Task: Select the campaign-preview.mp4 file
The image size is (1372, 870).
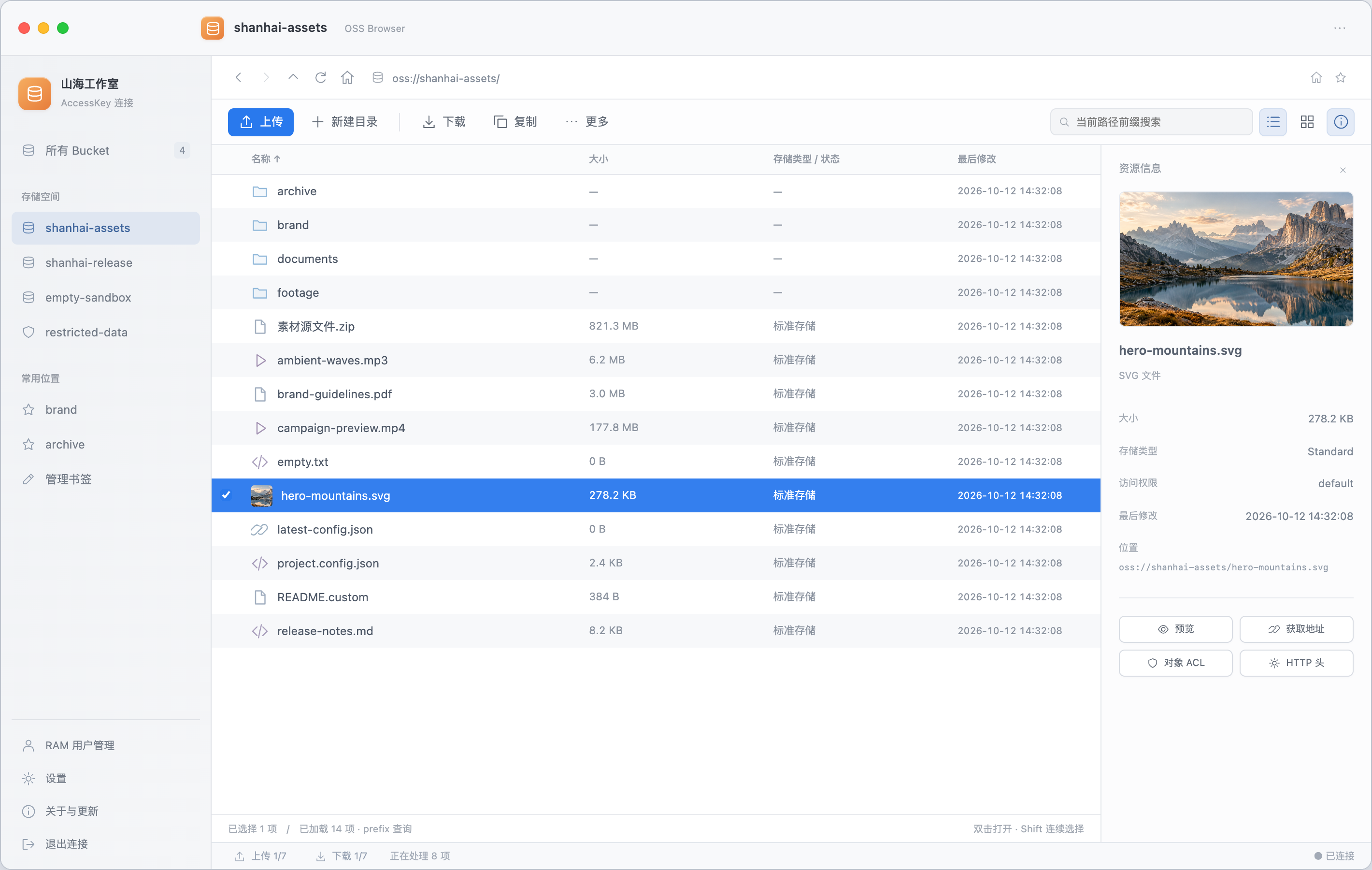Action: [656, 428]
